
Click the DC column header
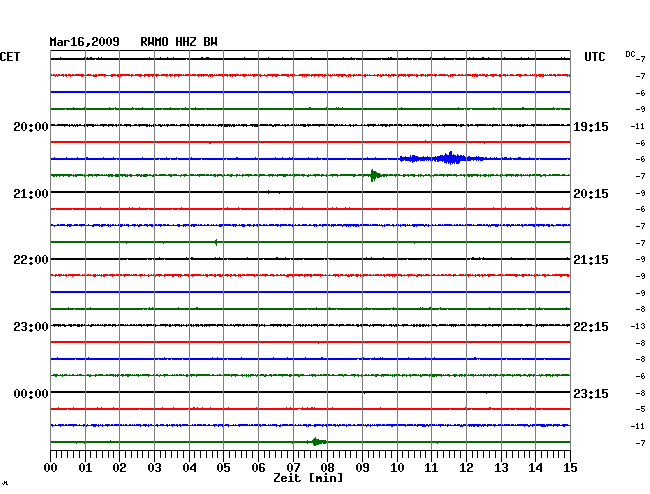[630, 54]
